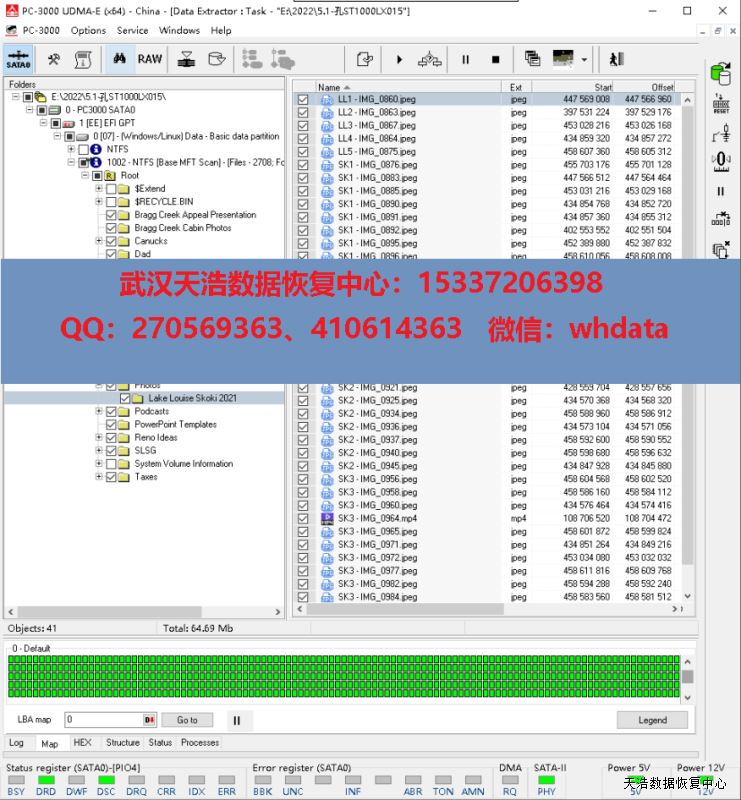Click the RESET icon in right sidebar
The width and height of the screenshot is (741, 800).
pyautogui.click(x=721, y=104)
